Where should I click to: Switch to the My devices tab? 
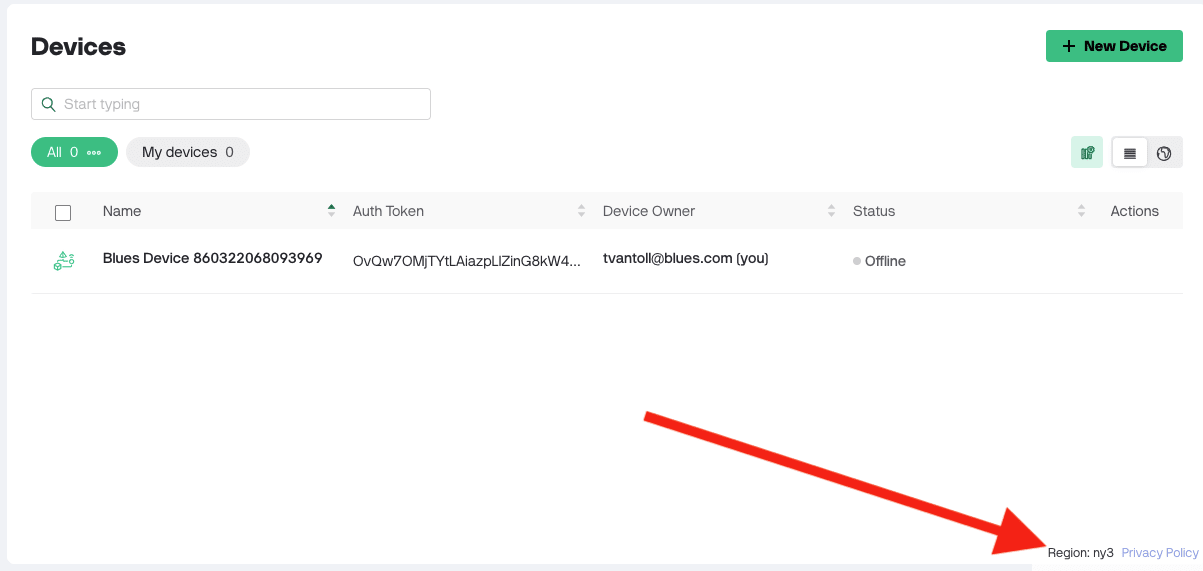[x=188, y=152]
